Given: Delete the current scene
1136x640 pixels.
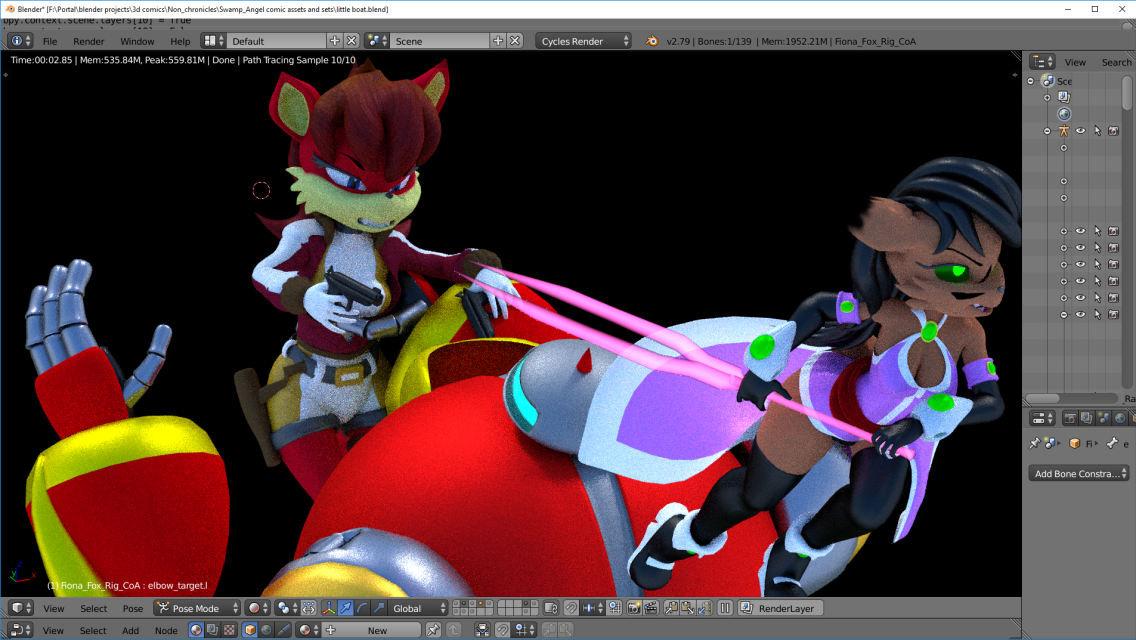Looking at the screenshot, I should tap(515, 41).
